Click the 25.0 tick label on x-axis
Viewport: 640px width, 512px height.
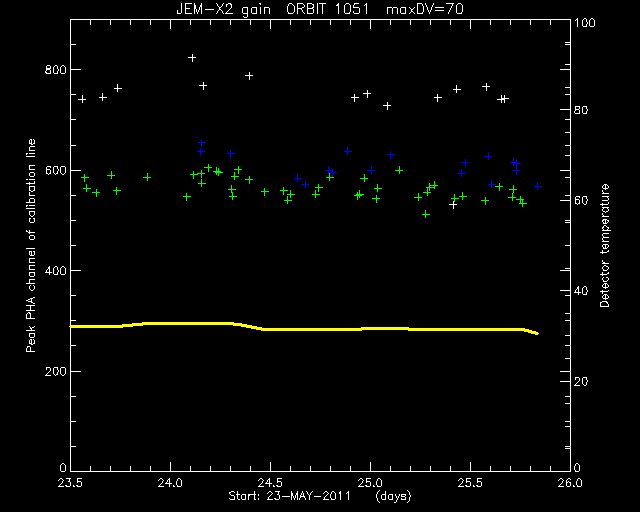370,483
